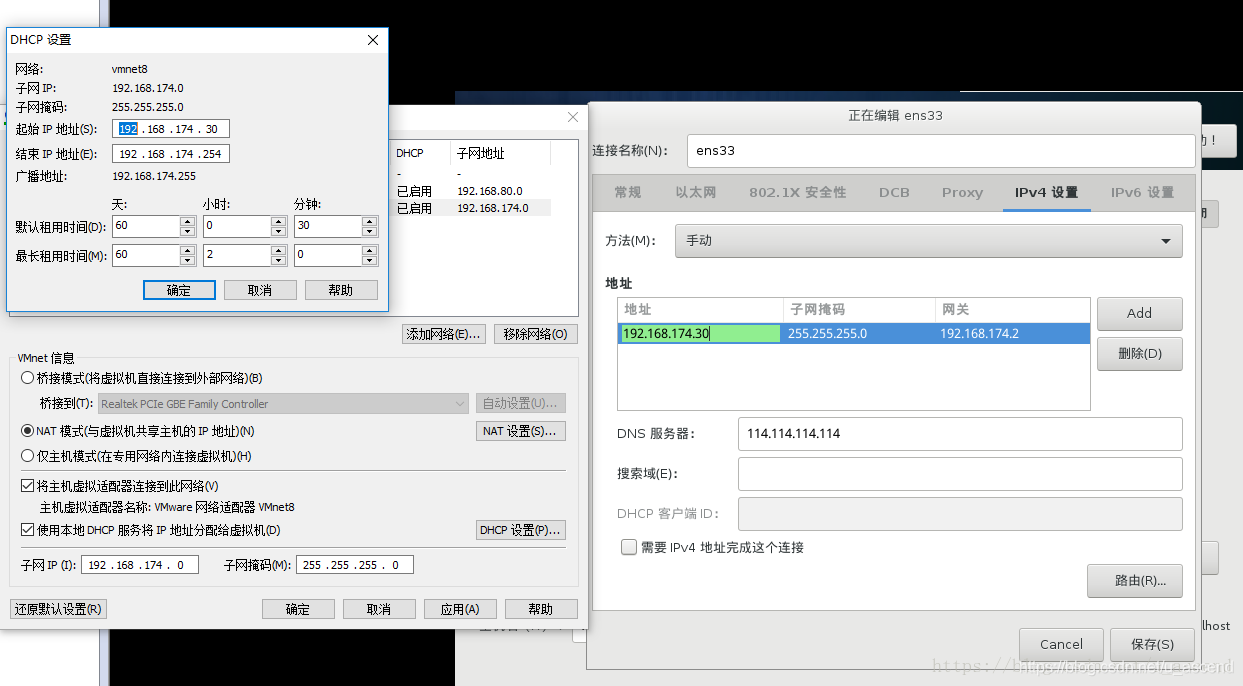The height and width of the screenshot is (686, 1243).
Task: Select the 192.168.174.0 subnet row
Action: pyautogui.click(x=471, y=208)
